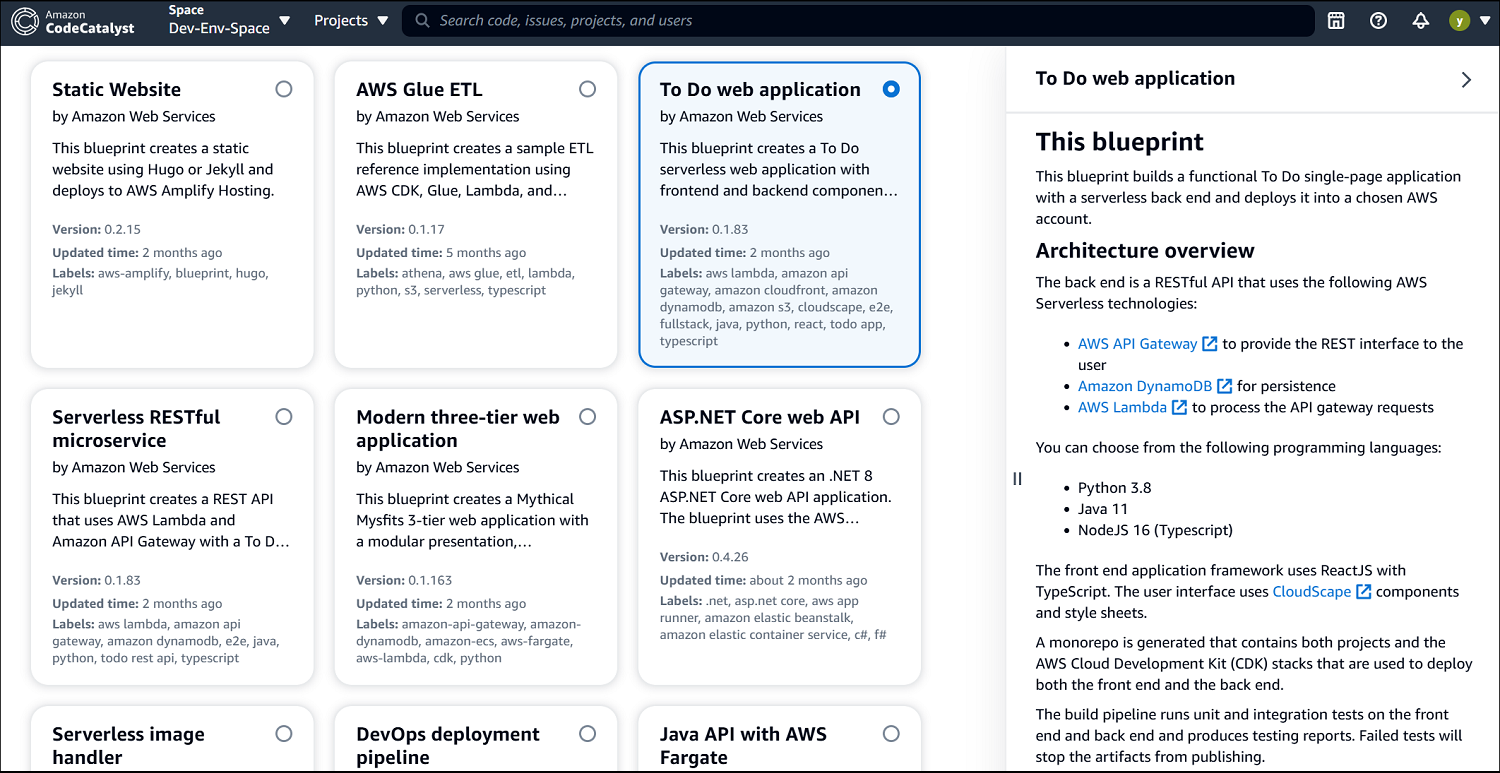
Task: Open the user profile avatar
Action: 1459,21
